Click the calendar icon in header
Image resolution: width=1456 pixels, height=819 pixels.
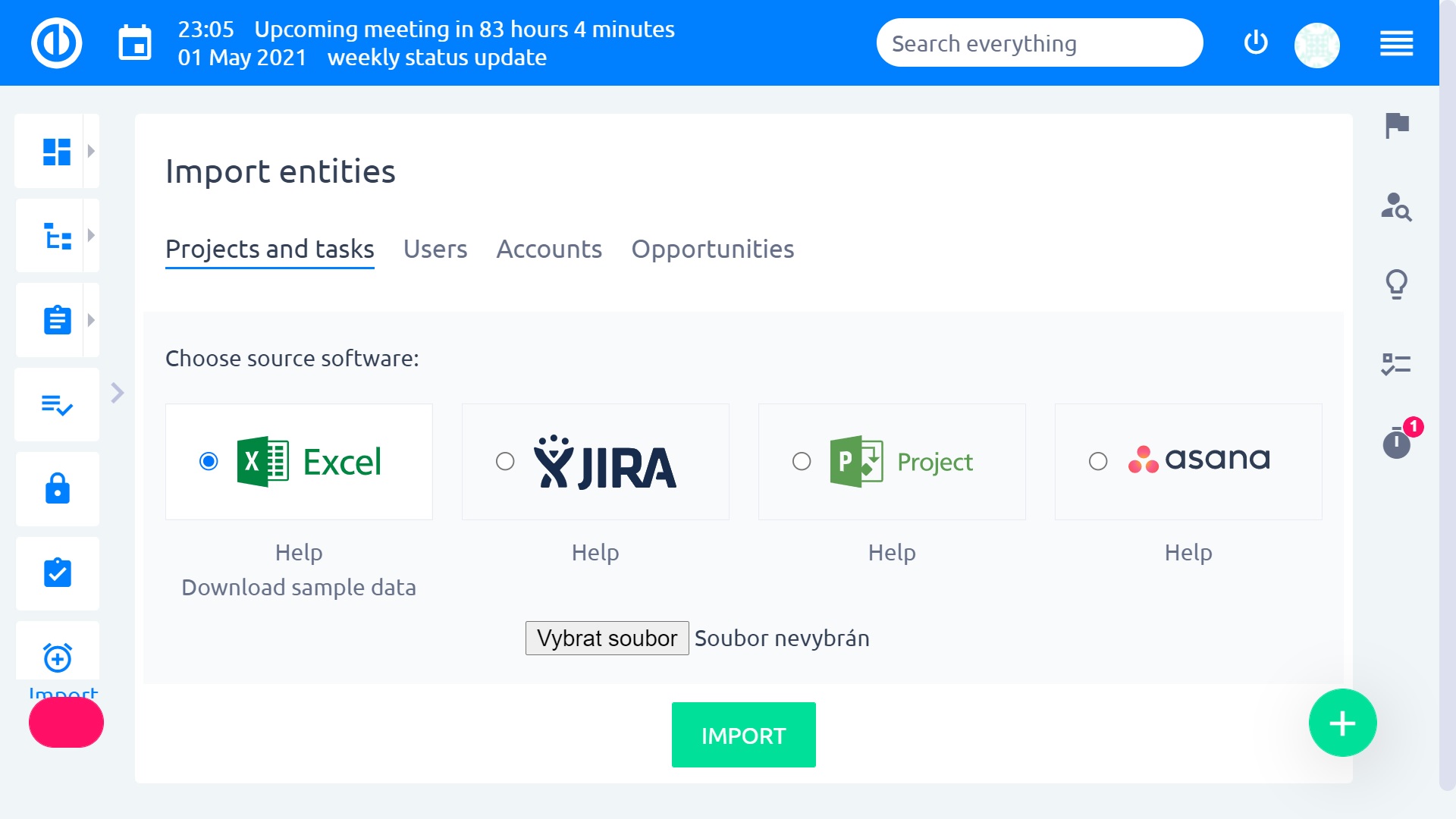(x=135, y=43)
